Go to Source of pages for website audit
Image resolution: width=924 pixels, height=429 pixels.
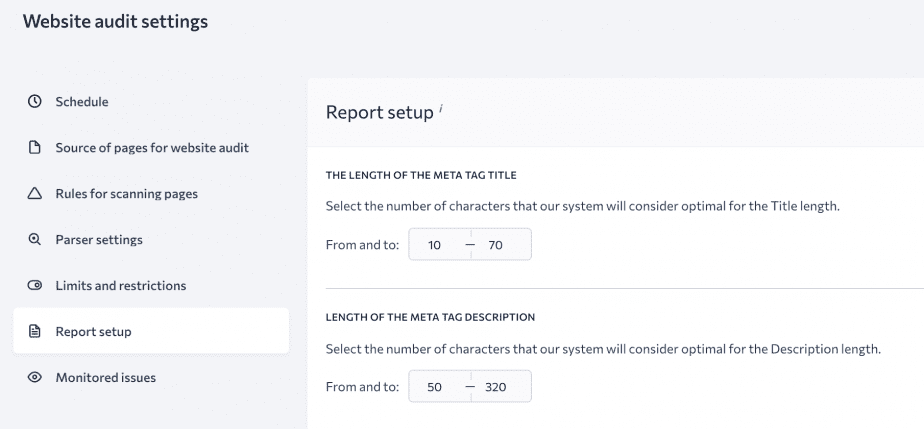(x=152, y=148)
